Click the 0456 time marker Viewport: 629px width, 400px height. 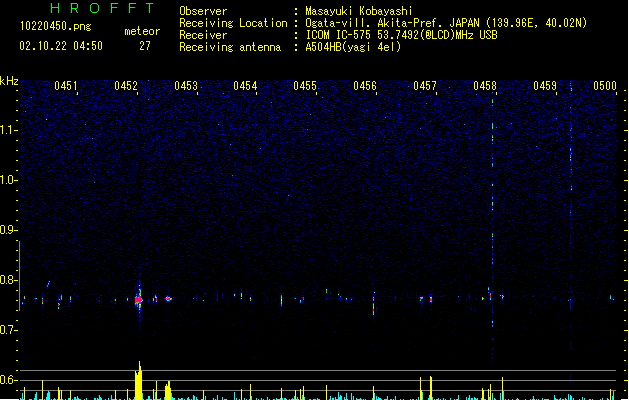pyautogui.click(x=365, y=86)
